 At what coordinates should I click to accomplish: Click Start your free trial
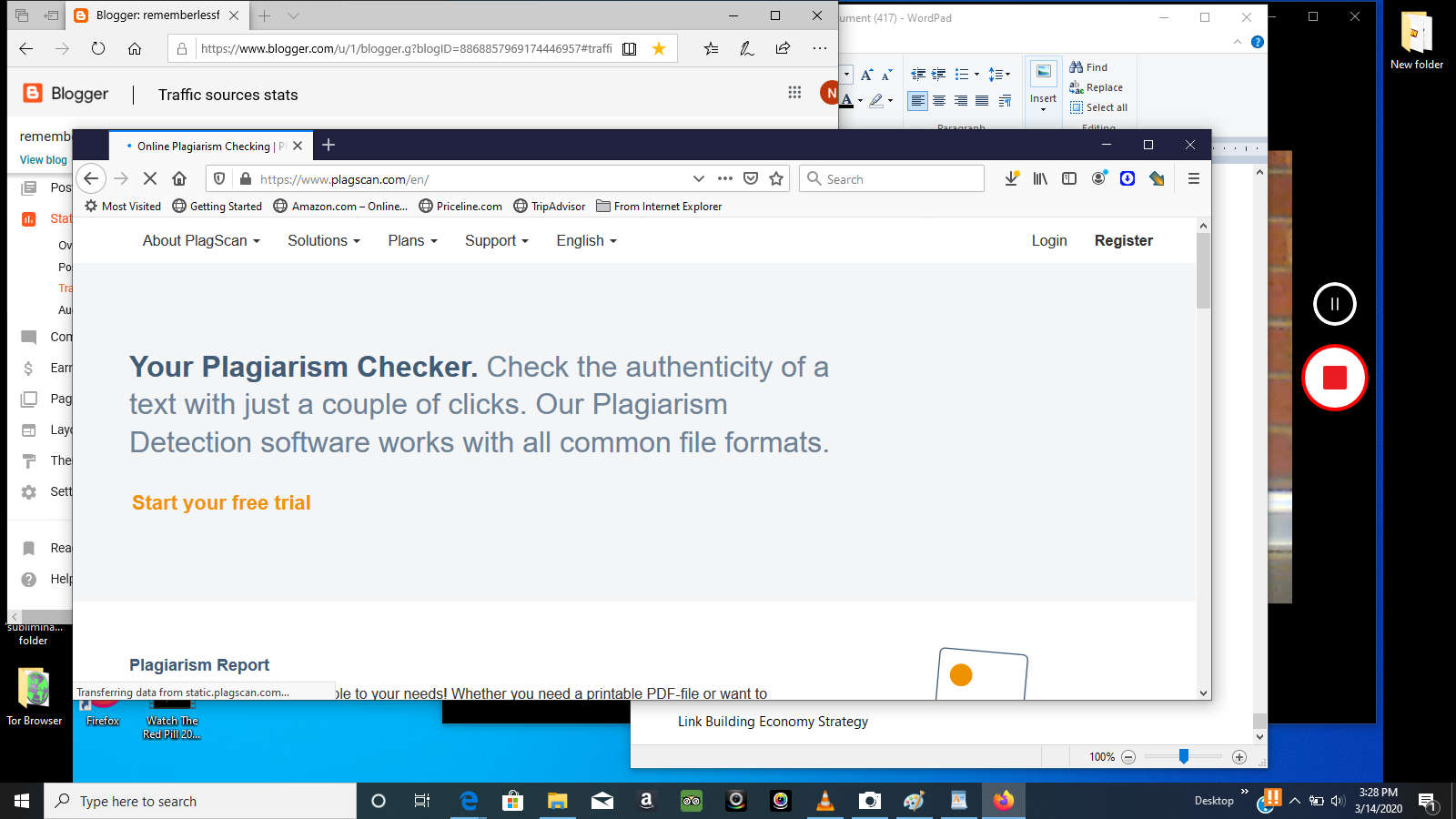221,502
